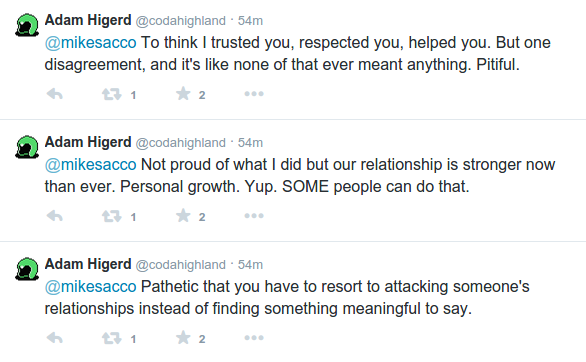Reply to the 'Pathetic that you' tweet
Screen dimensions: 586x362
pyautogui.click(x=55, y=338)
